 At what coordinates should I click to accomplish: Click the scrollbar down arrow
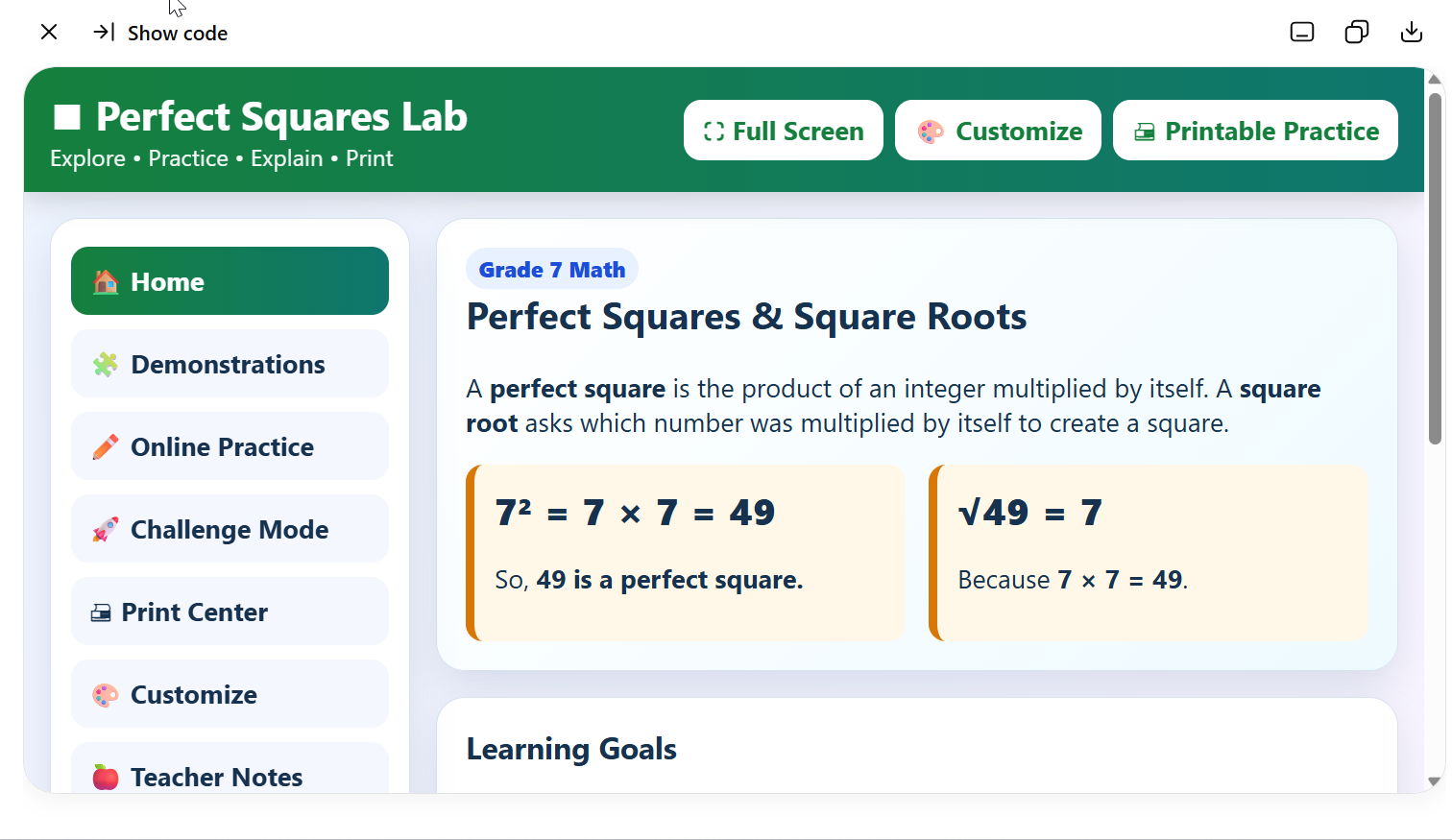[x=1435, y=781]
